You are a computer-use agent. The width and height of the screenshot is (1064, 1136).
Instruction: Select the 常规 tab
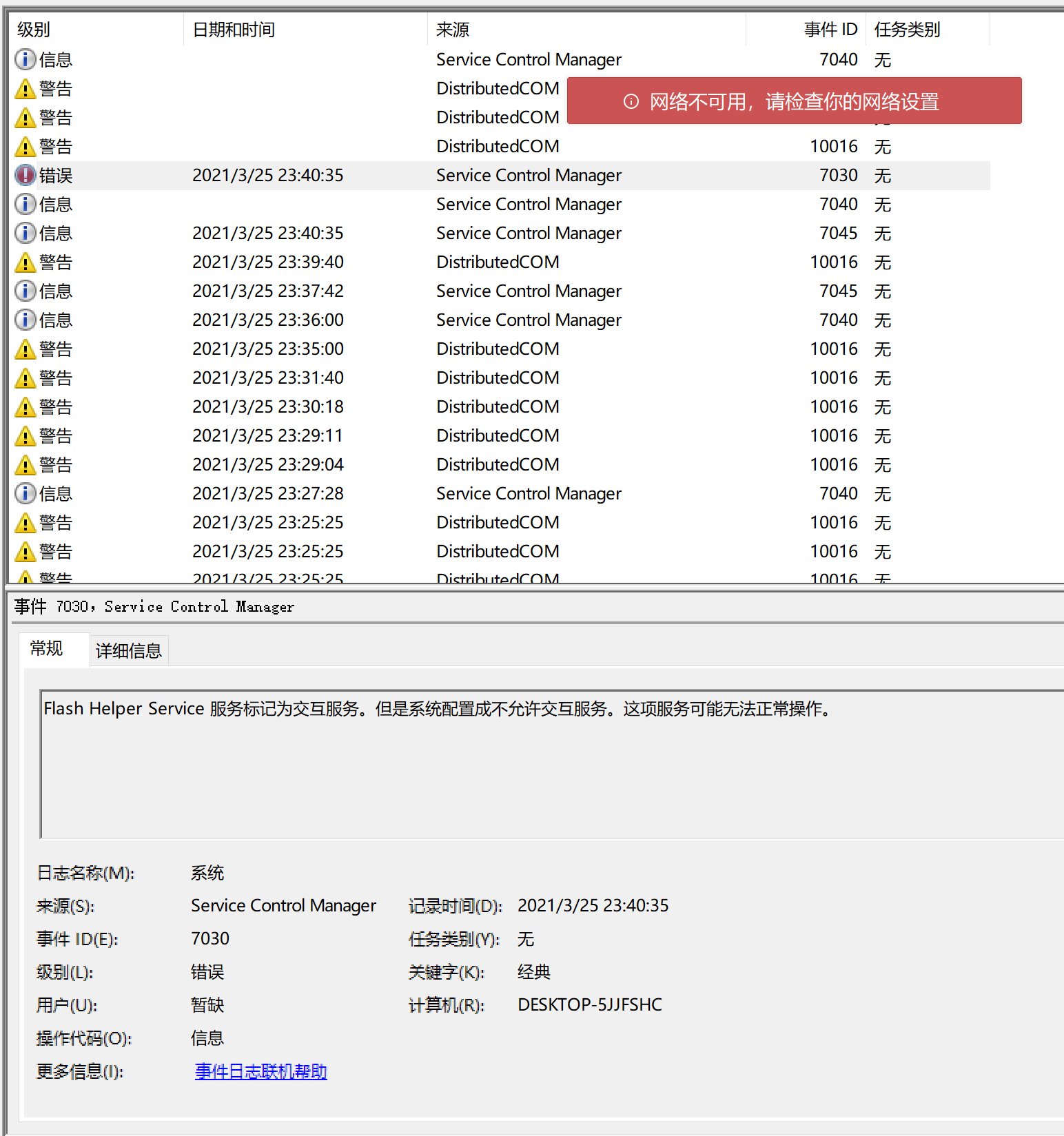click(x=47, y=649)
